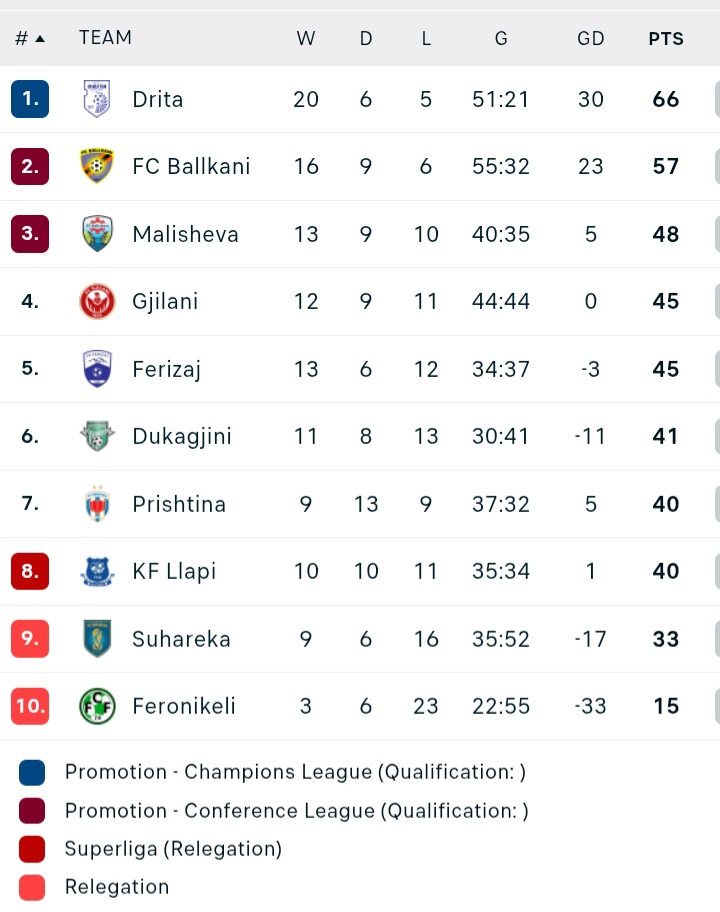Open the Ferizaj club emblem
Image resolution: width=720 pixels, height=912 pixels.
click(x=97, y=369)
